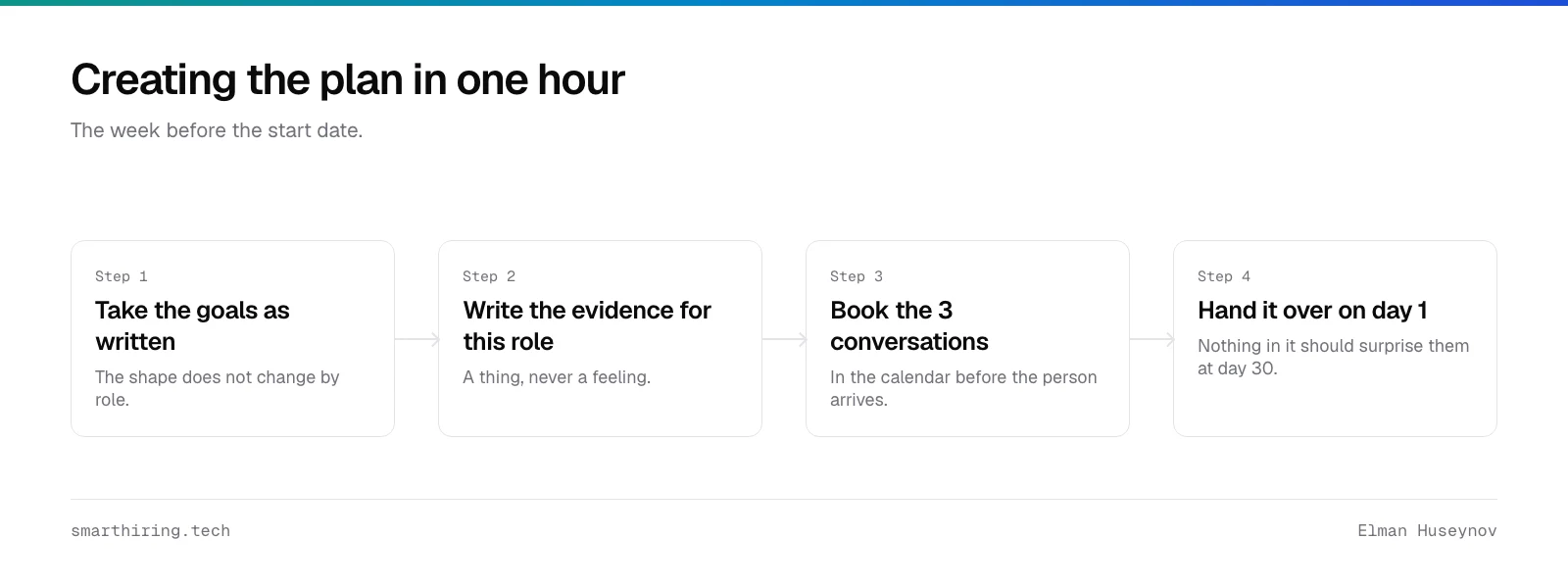Click text 'In the calendar before the person arrives.'

pos(963,388)
